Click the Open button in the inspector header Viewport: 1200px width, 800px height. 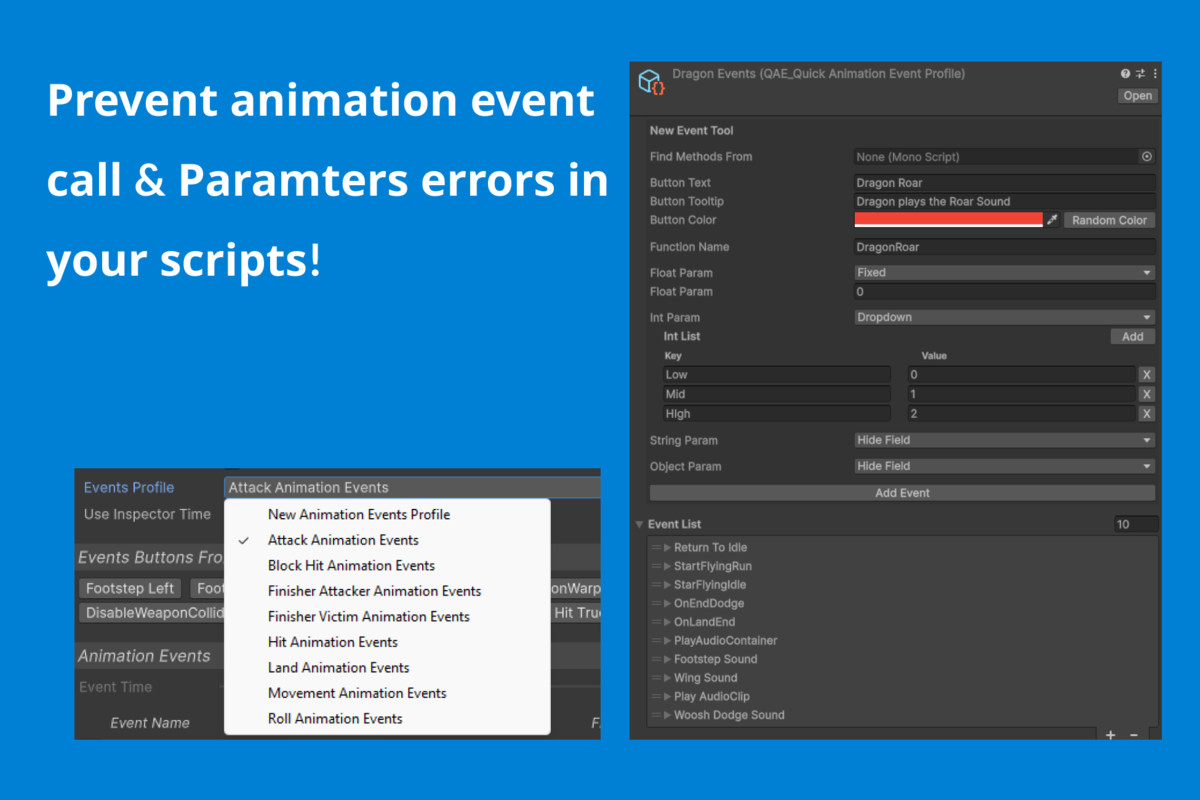pyautogui.click(x=1137, y=95)
